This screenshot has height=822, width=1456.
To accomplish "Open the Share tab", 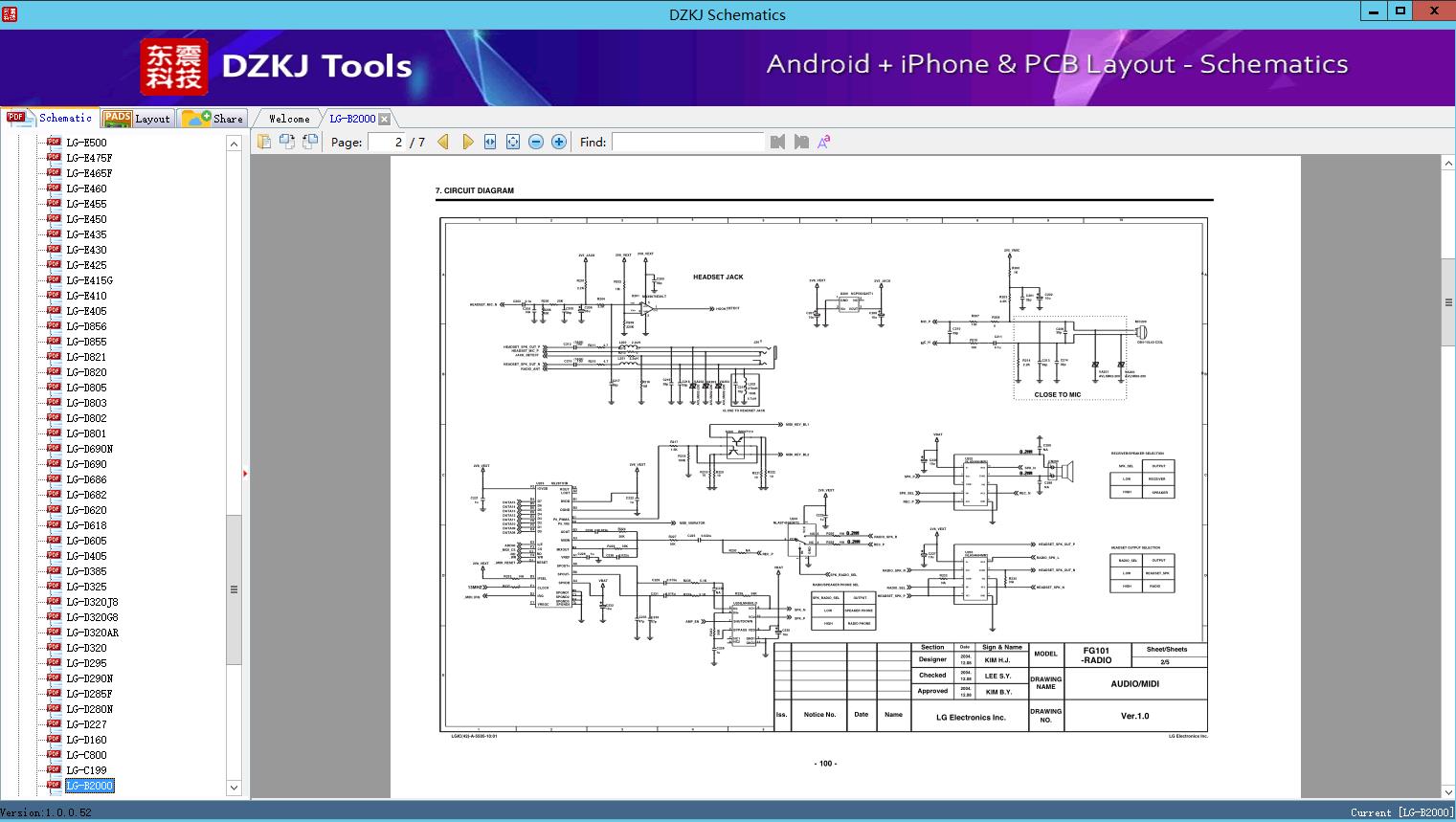I will [213, 119].
